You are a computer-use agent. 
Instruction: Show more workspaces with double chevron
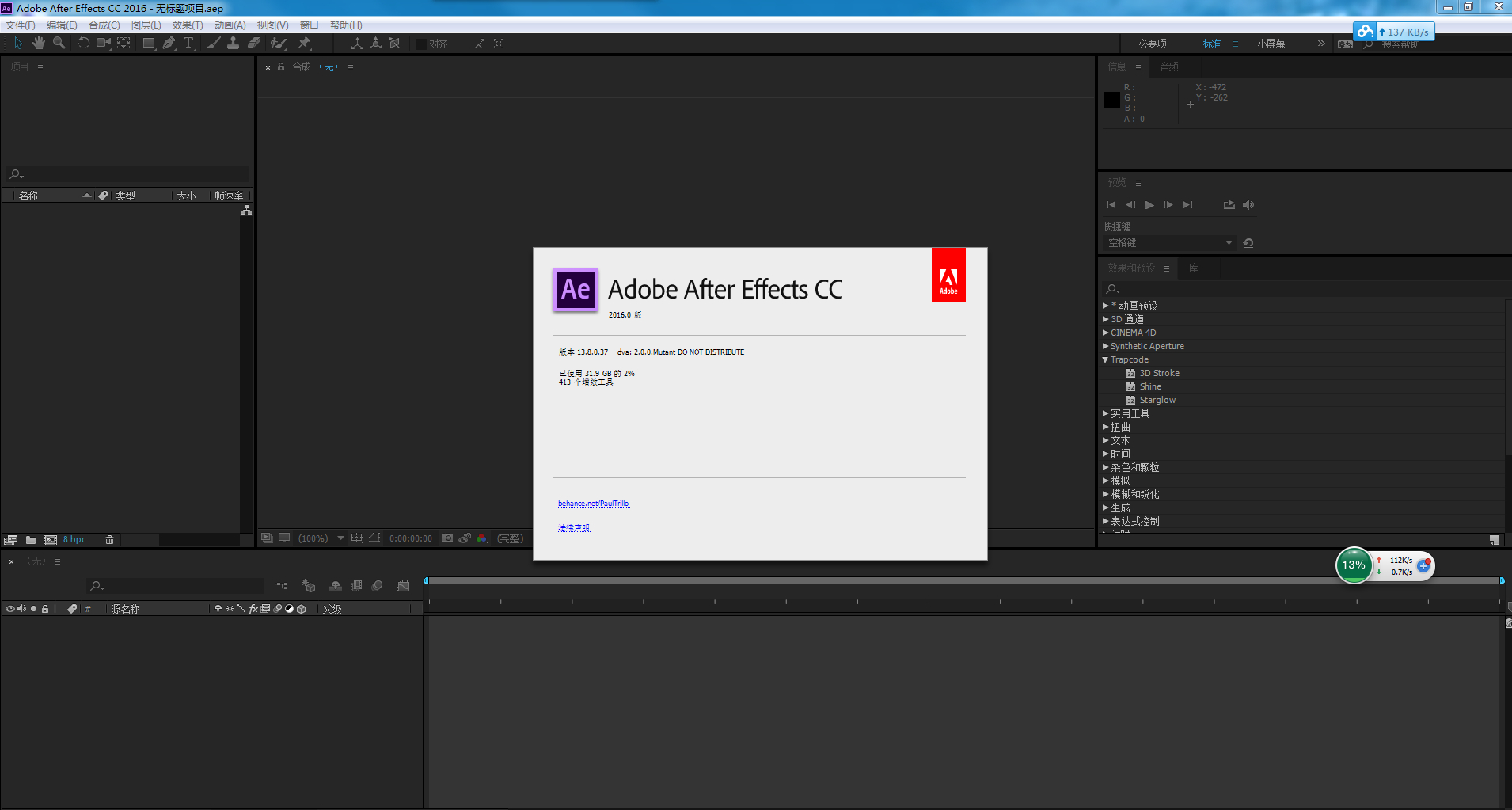point(1321,44)
